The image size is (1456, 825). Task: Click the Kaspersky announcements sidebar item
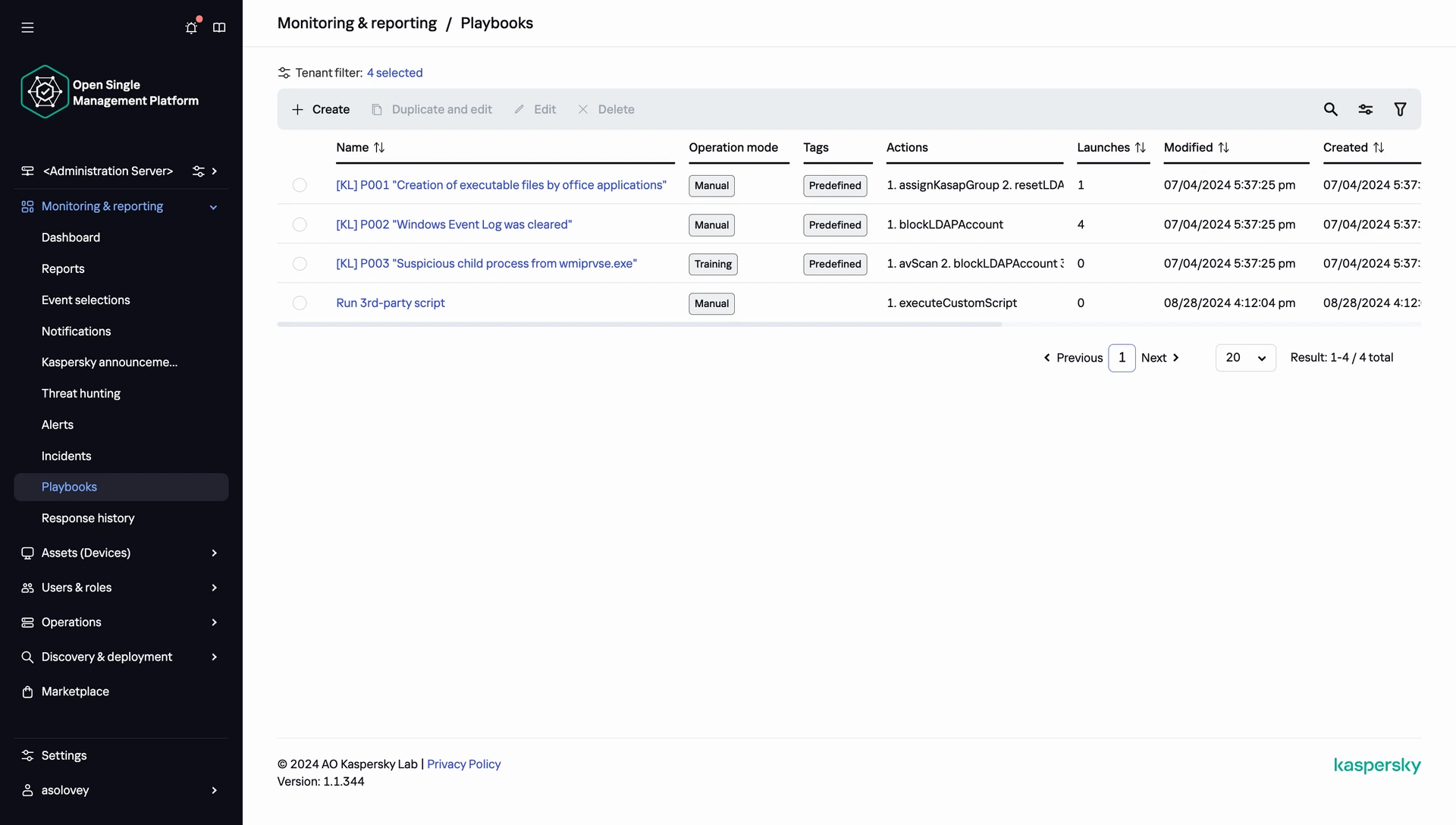(110, 362)
